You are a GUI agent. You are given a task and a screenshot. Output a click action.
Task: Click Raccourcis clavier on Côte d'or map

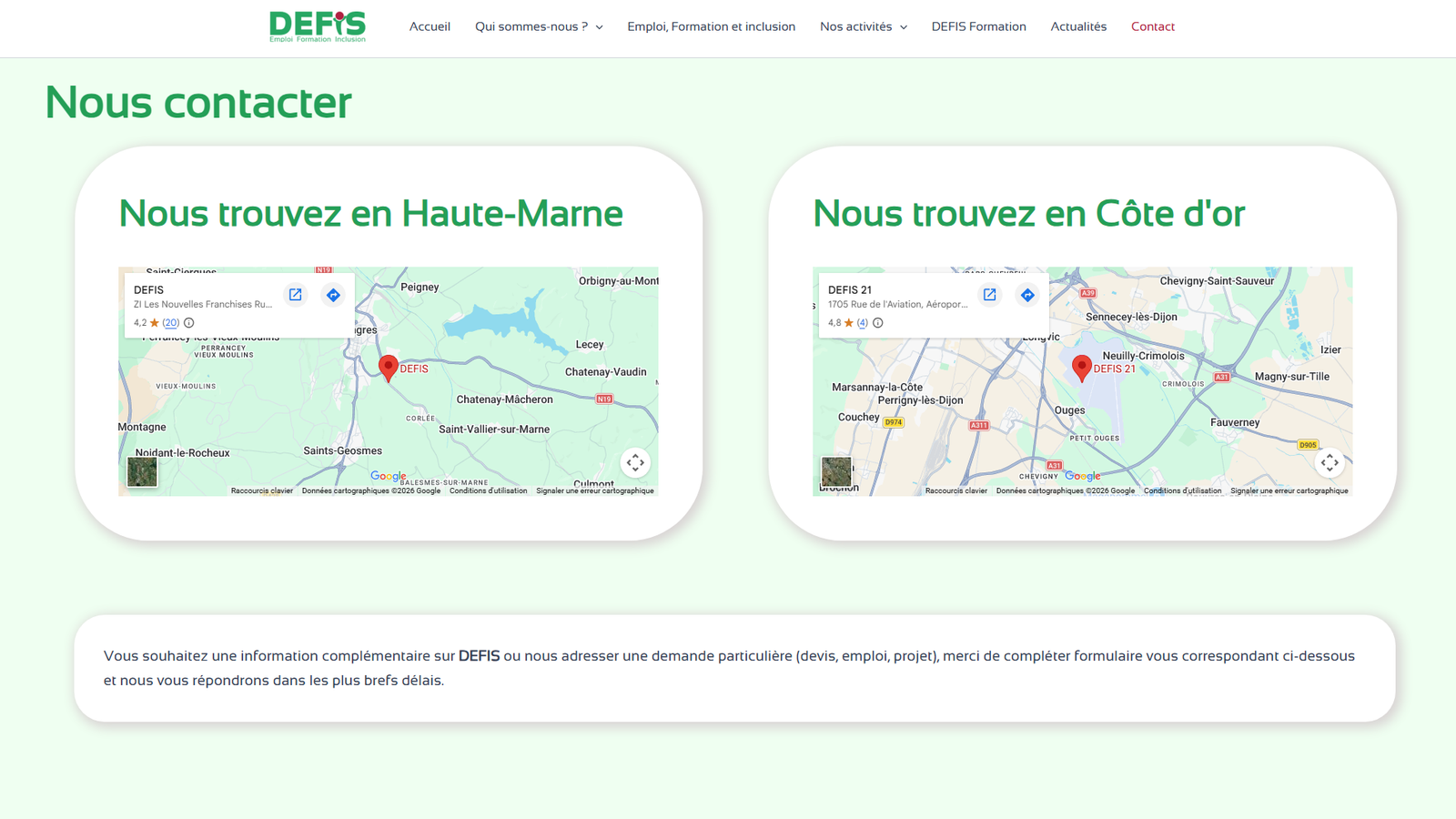tap(956, 490)
